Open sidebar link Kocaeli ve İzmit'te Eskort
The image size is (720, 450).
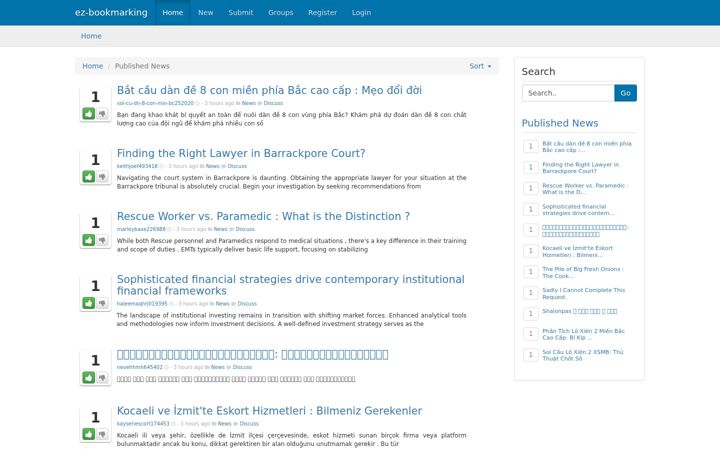pos(577,251)
